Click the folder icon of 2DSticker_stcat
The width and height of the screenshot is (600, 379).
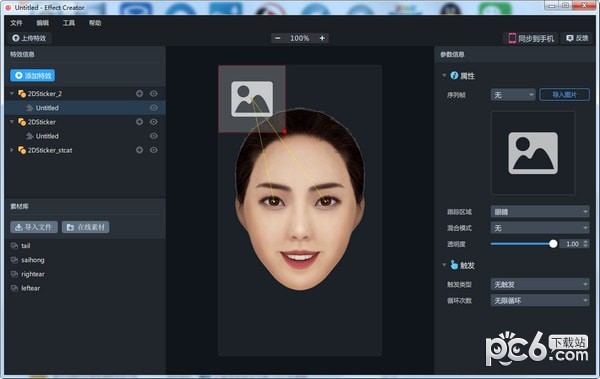22,150
